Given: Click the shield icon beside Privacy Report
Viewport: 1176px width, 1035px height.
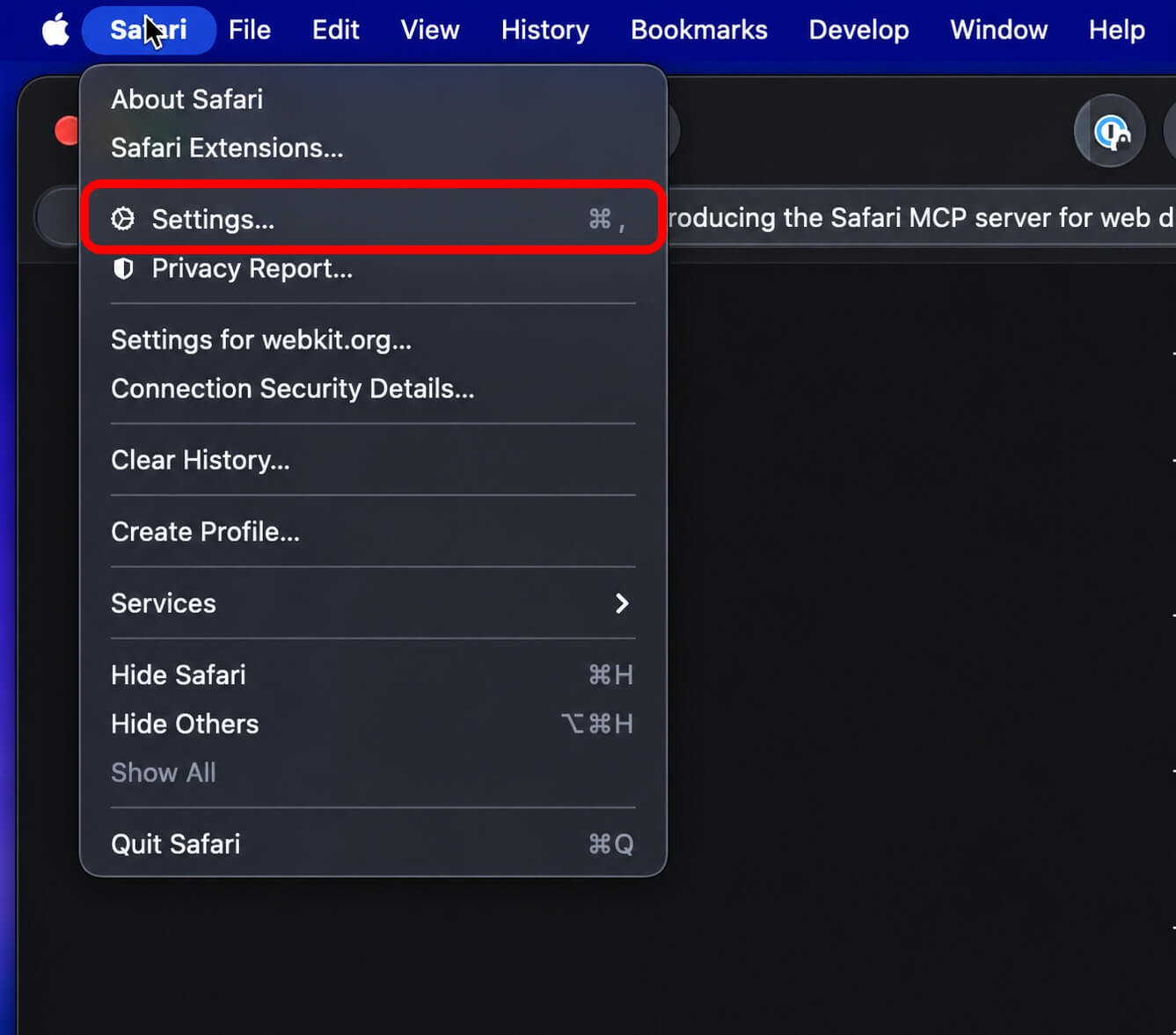Looking at the screenshot, I should pos(123,268).
